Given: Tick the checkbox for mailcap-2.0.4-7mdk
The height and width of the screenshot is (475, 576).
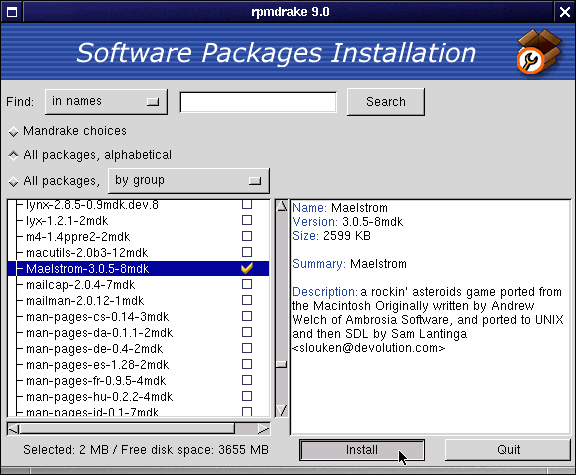Looking at the screenshot, I should pos(247,284).
